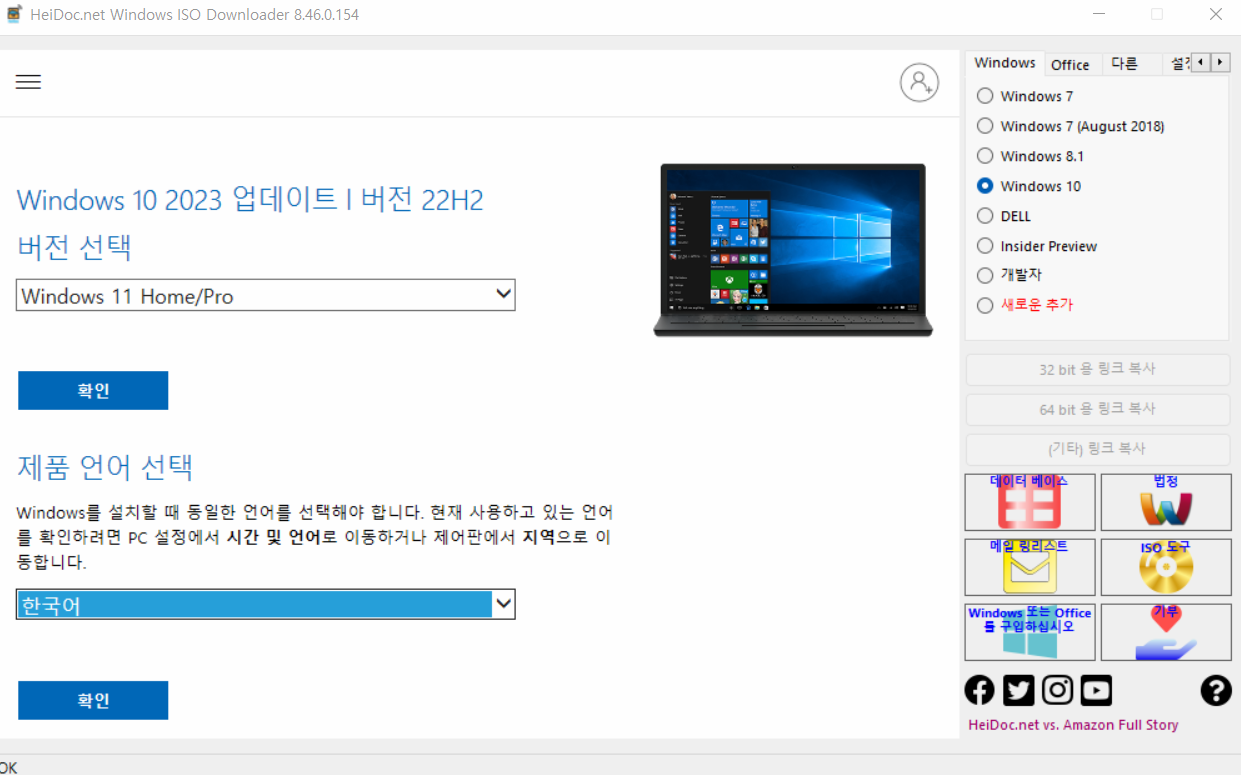Open the Instagram icon

point(1057,690)
